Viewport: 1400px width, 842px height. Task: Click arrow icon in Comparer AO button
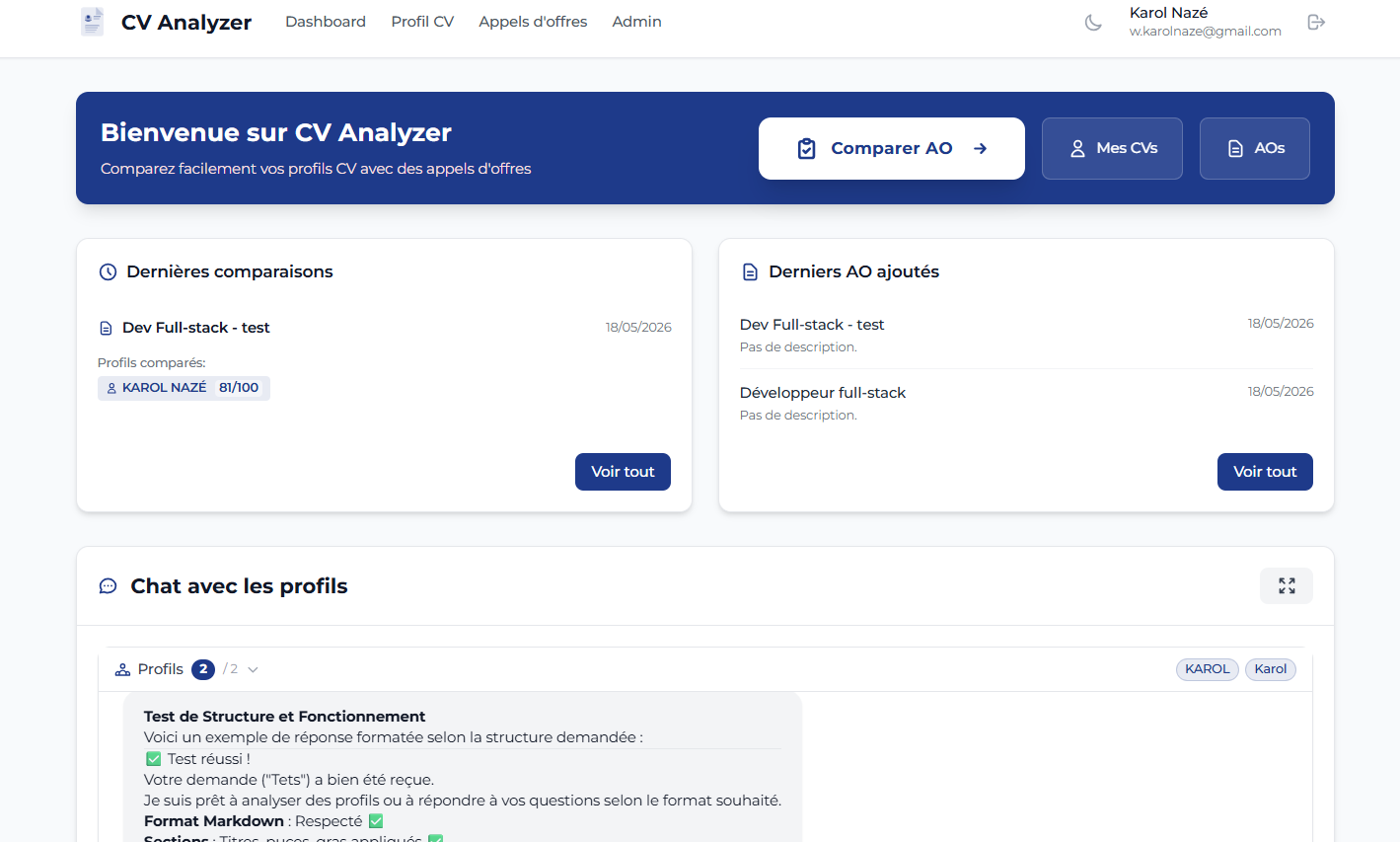click(981, 149)
